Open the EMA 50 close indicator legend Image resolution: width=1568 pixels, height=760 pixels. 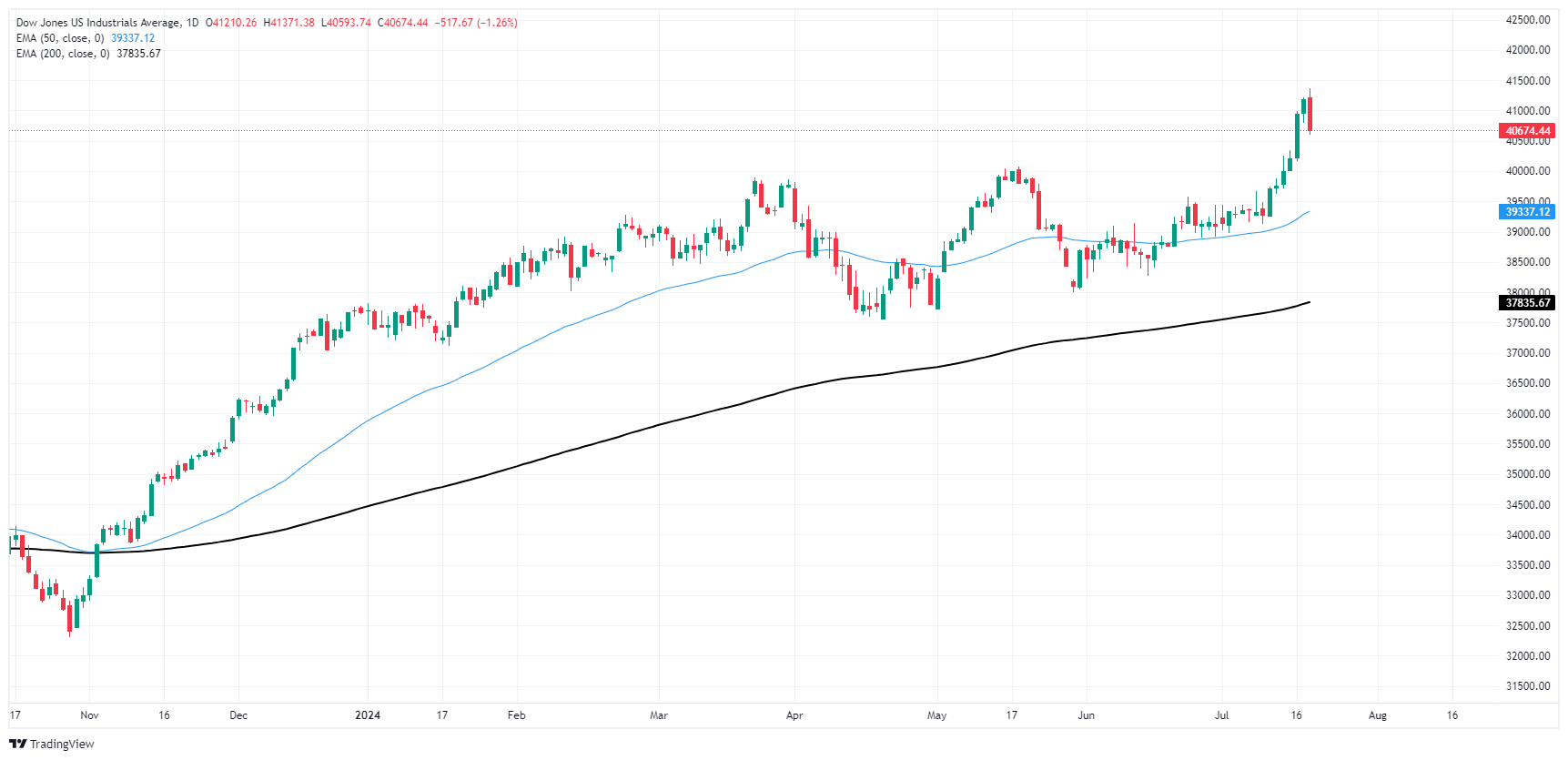click(60, 38)
